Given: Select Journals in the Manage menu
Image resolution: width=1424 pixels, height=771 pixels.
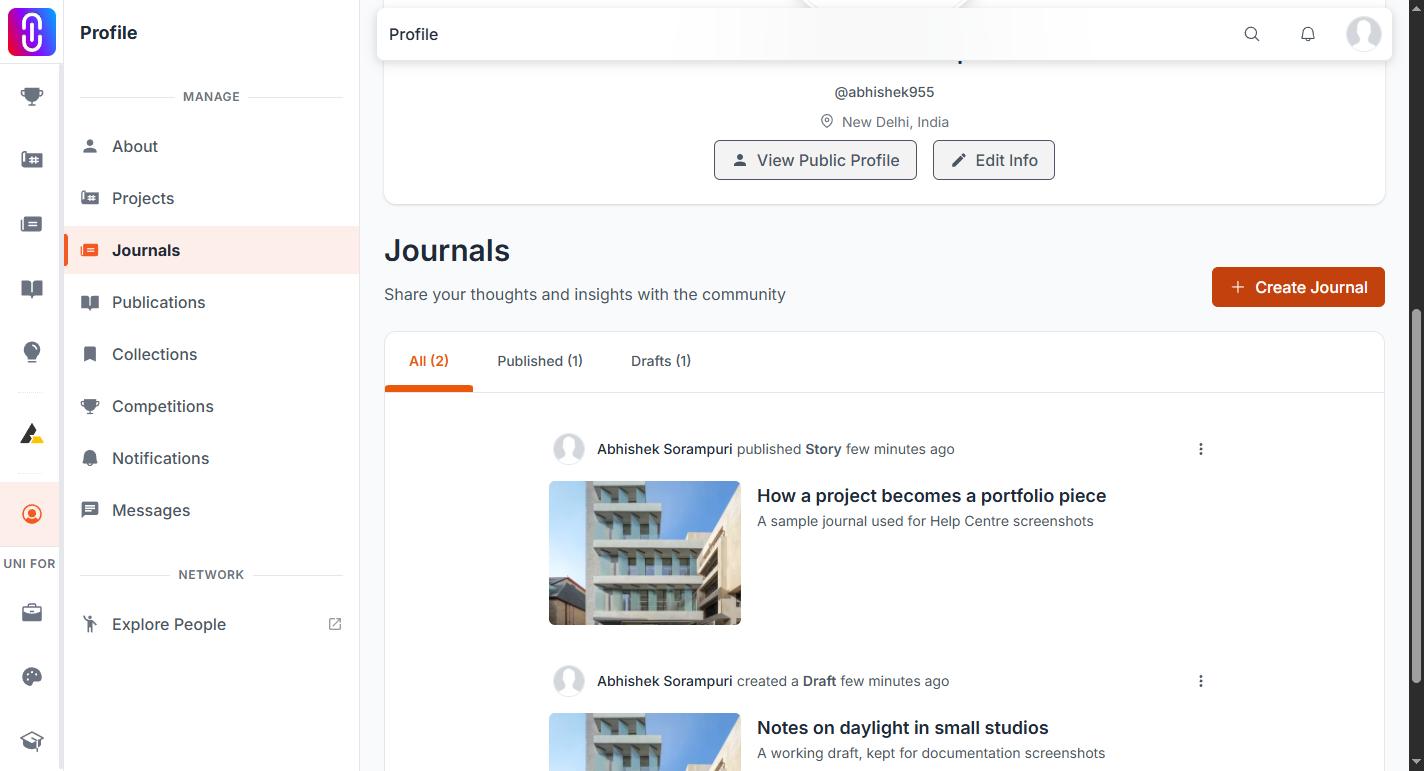Looking at the screenshot, I should click(211, 250).
